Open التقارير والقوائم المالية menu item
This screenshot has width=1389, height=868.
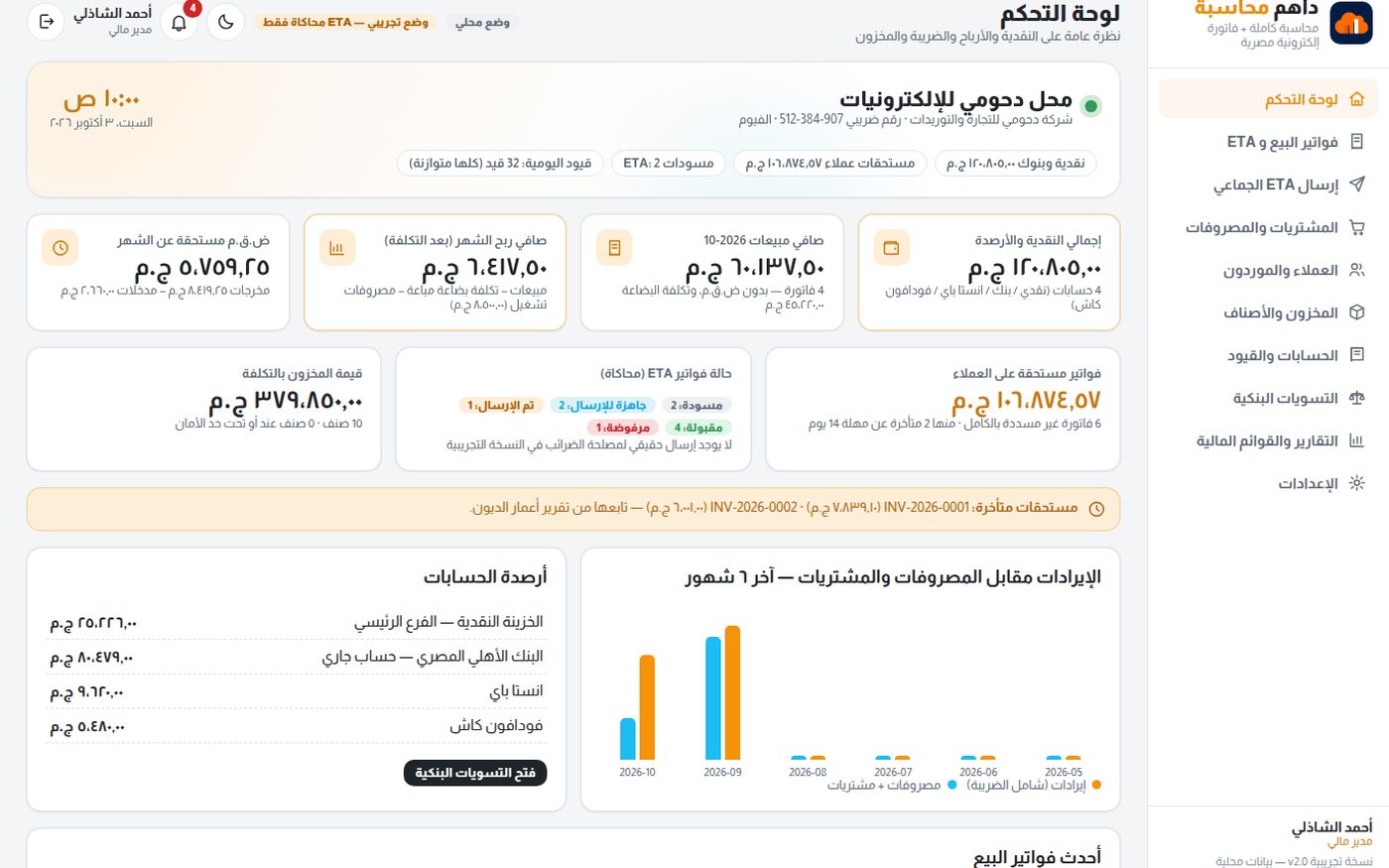click(x=1267, y=440)
